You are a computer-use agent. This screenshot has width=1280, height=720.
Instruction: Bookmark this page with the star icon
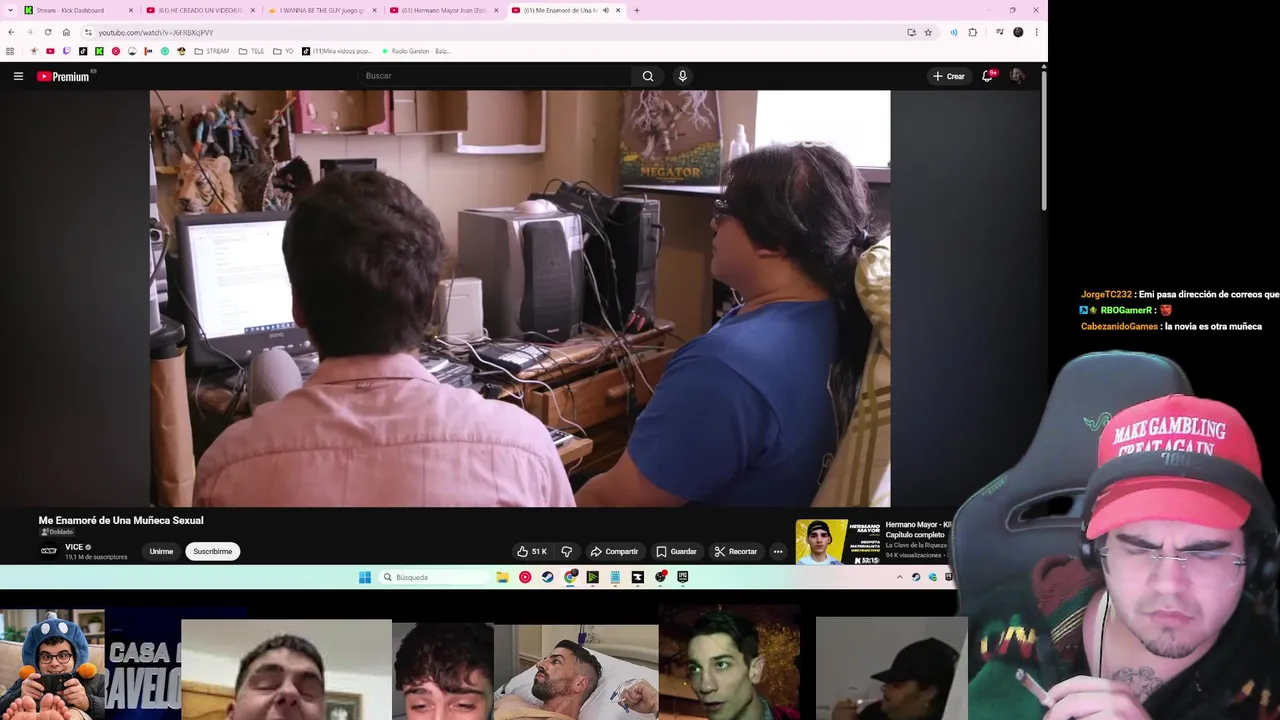coord(928,32)
